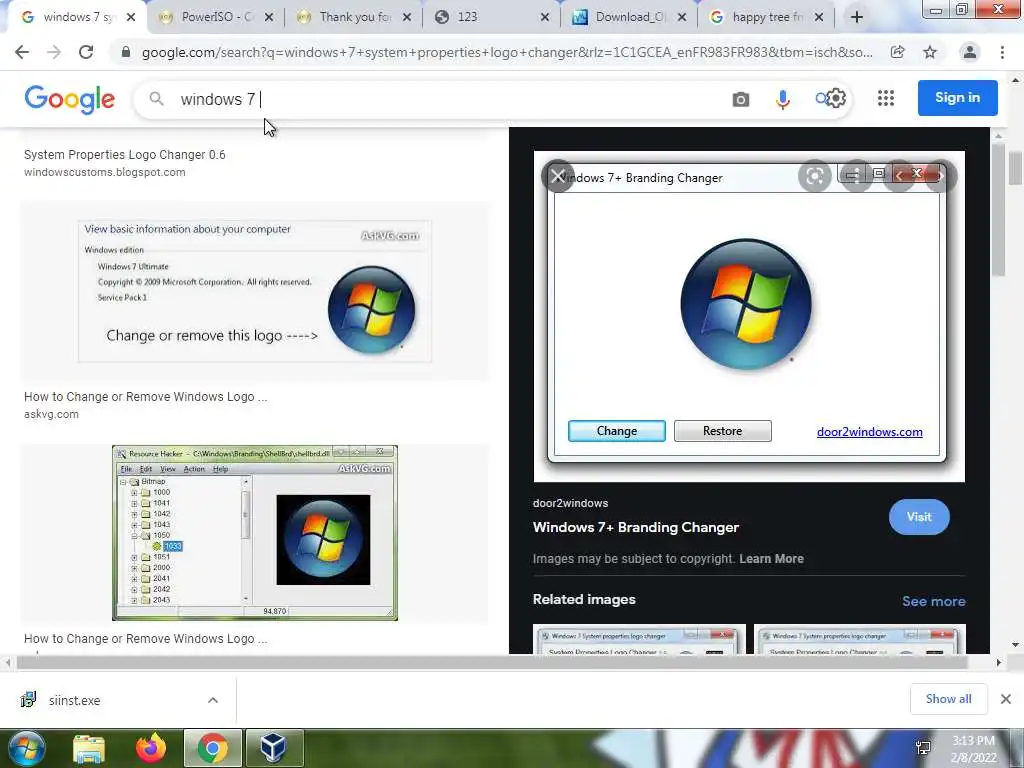Close the PowerISO tab

(269, 18)
